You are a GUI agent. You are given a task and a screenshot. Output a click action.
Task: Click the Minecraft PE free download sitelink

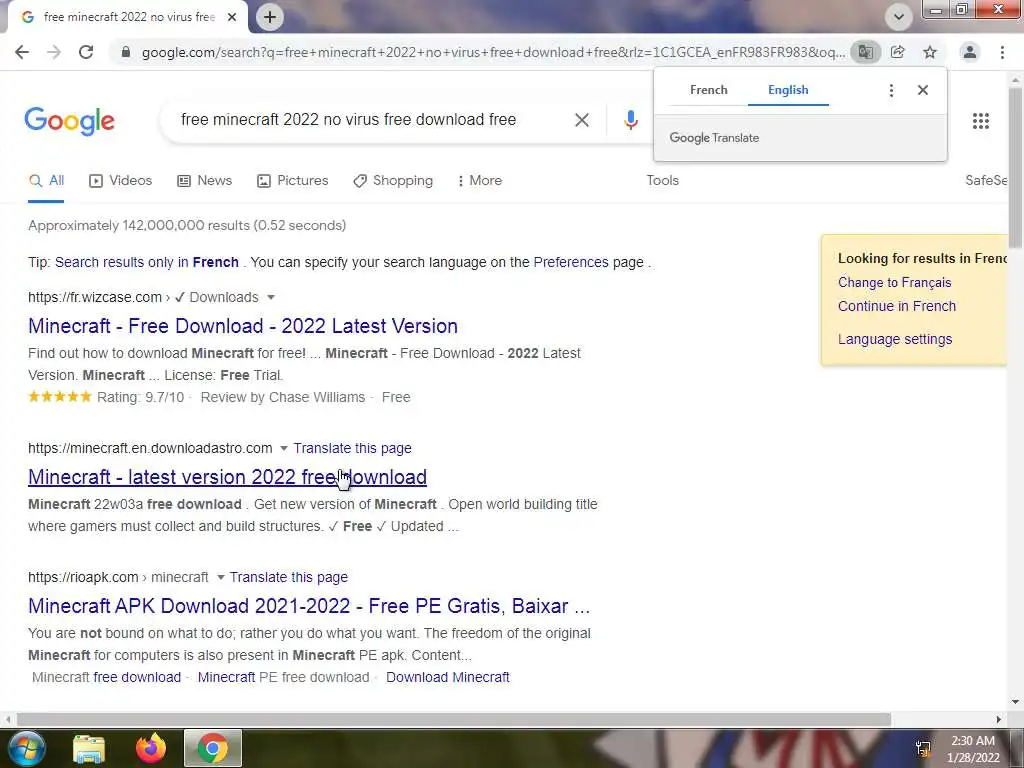click(x=283, y=677)
